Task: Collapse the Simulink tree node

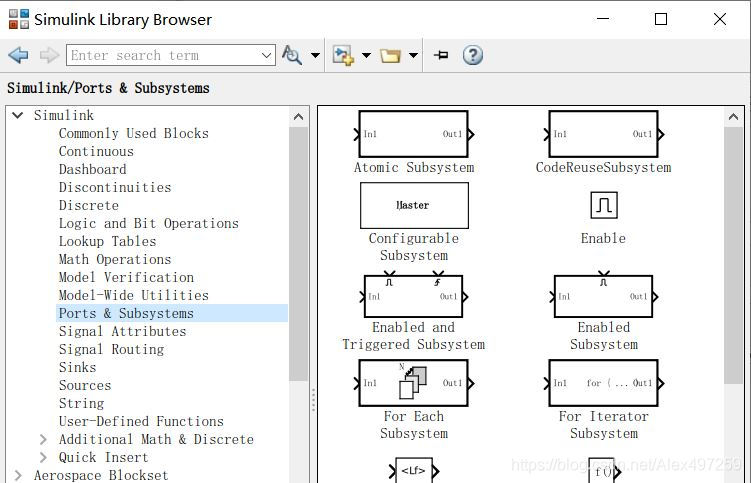Action: [x=18, y=115]
